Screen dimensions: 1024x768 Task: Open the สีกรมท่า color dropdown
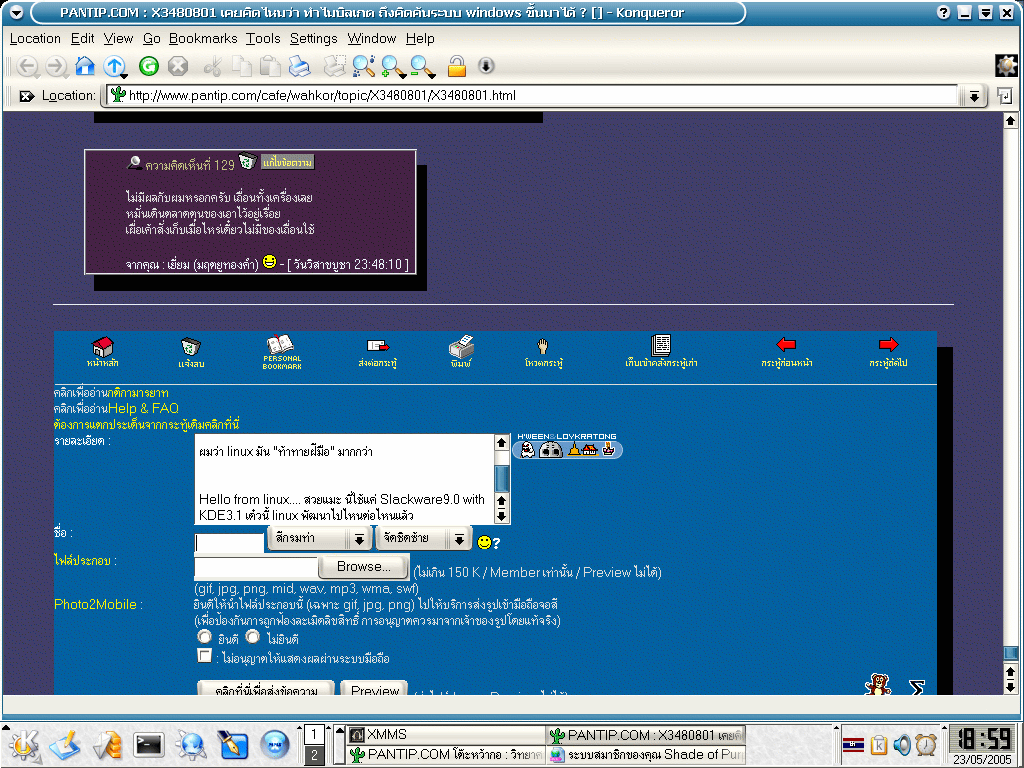pyautogui.click(x=319, y=538)
